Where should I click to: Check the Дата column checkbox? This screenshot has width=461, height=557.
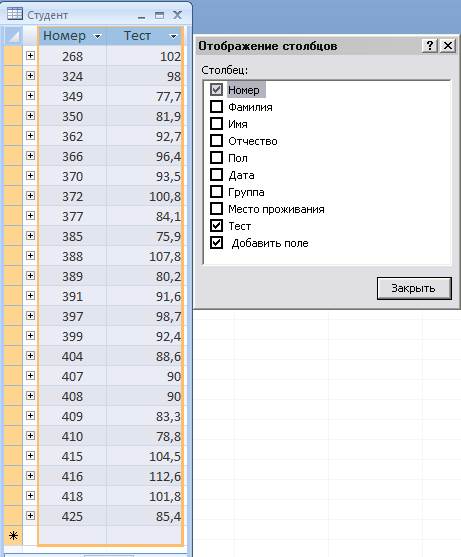216,175
